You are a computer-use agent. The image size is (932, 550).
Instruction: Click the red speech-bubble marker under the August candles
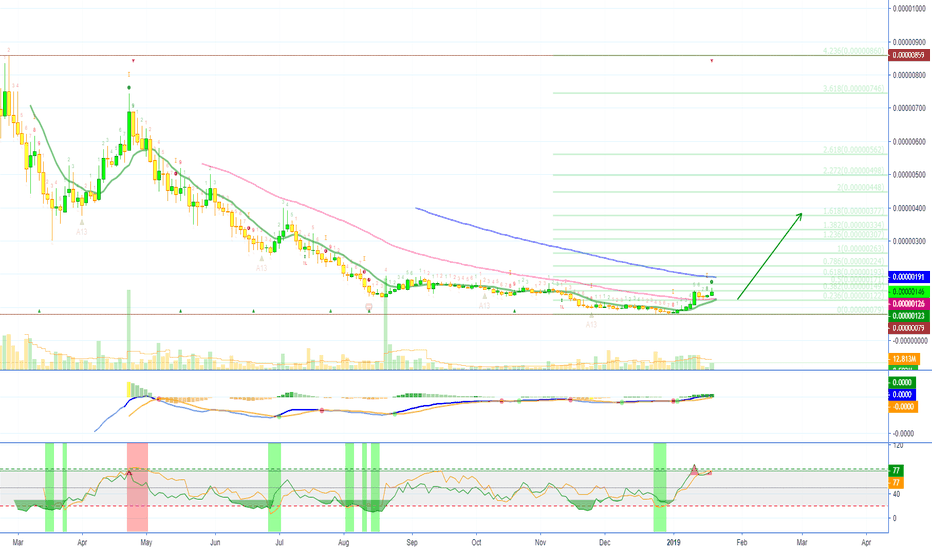coord(369,307)
